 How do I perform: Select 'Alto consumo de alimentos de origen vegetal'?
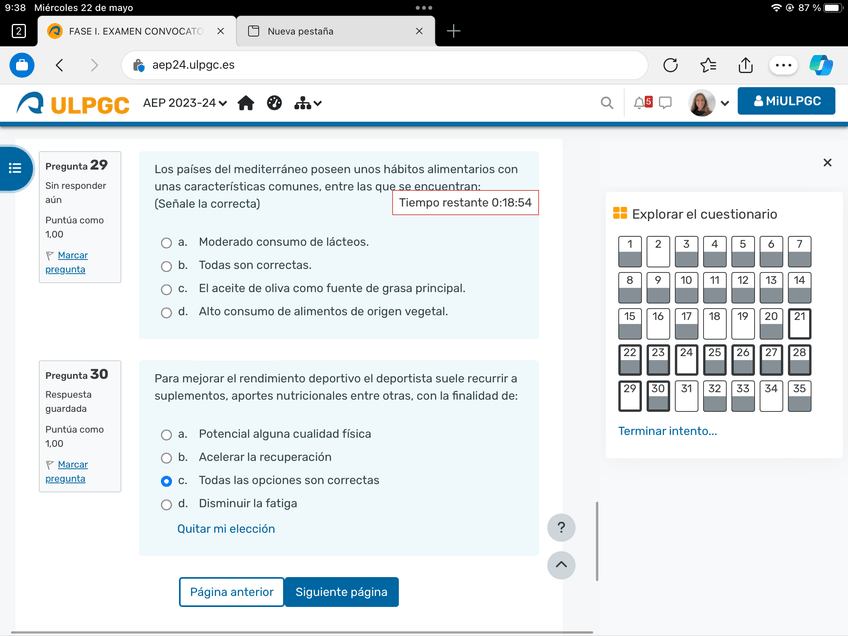click(166, 313)
